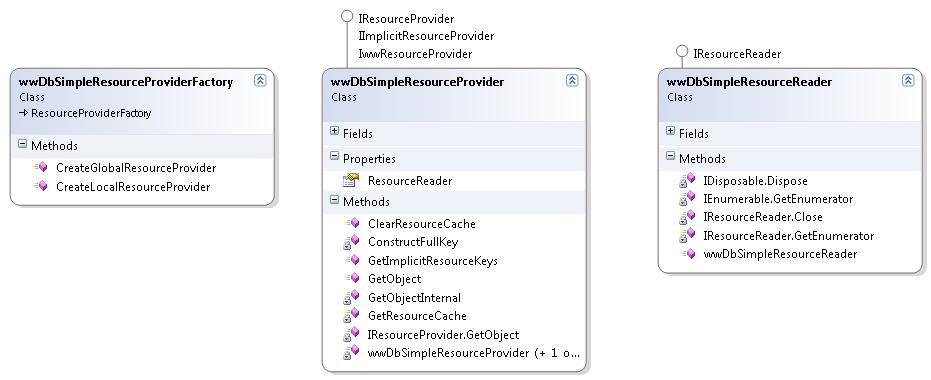Viewport: 931px width, 380px height.
Task: Collapse Properties section in wwDbSimpleResourceProvider
Action: pos(334,156)
